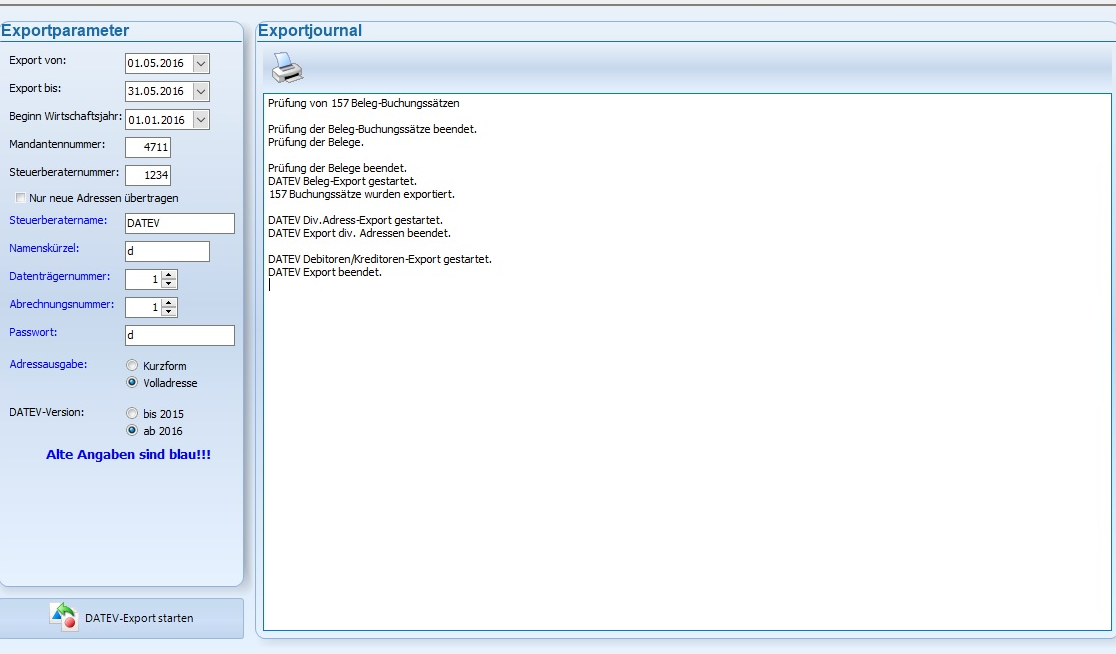The image size is (1116, 654).
Task: Click the DATEV-Export starten icon
Action: click(x=63, y=617)
